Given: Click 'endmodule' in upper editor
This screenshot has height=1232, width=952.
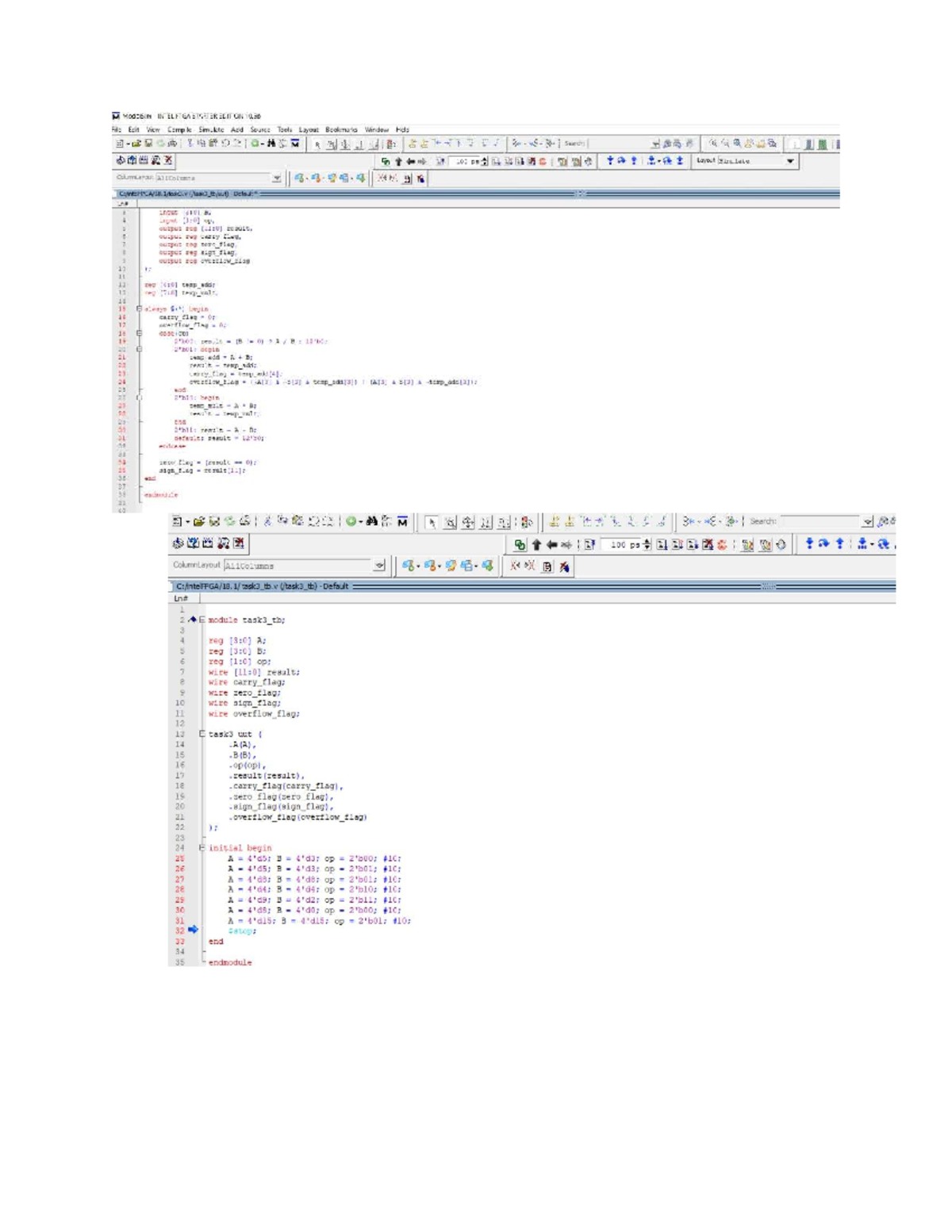Looking at the screenshot, I should pos(161,495).
